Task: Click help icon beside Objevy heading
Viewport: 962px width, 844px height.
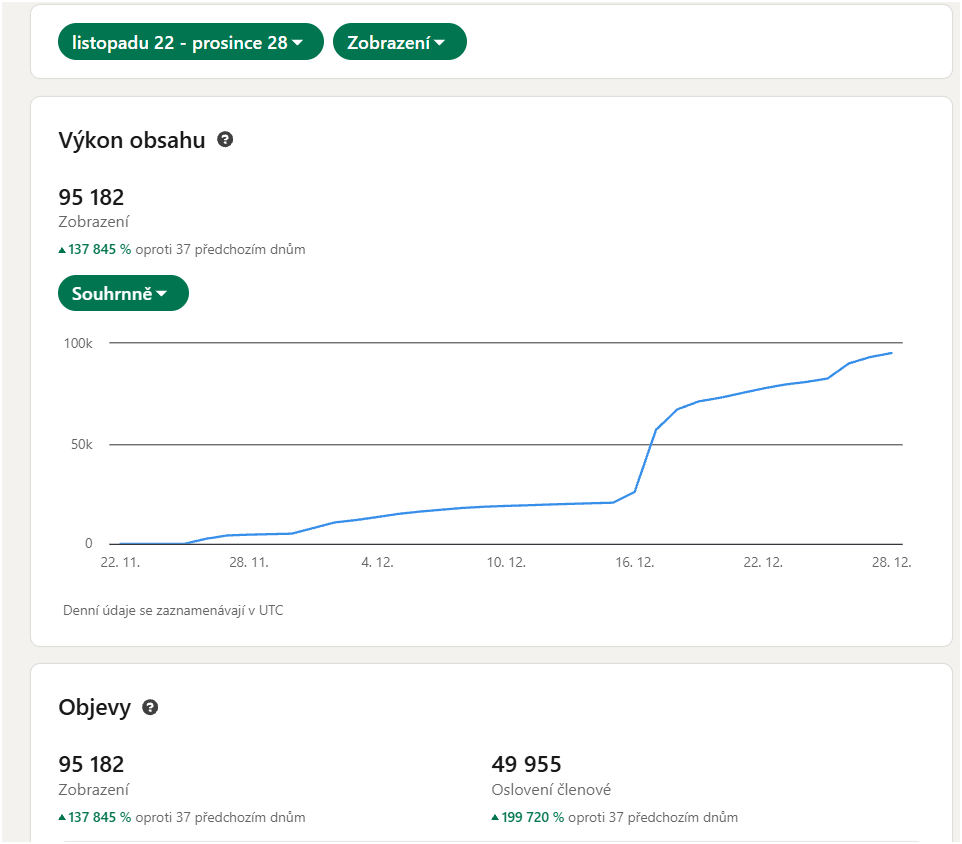Action: click(x=150, y=708)
